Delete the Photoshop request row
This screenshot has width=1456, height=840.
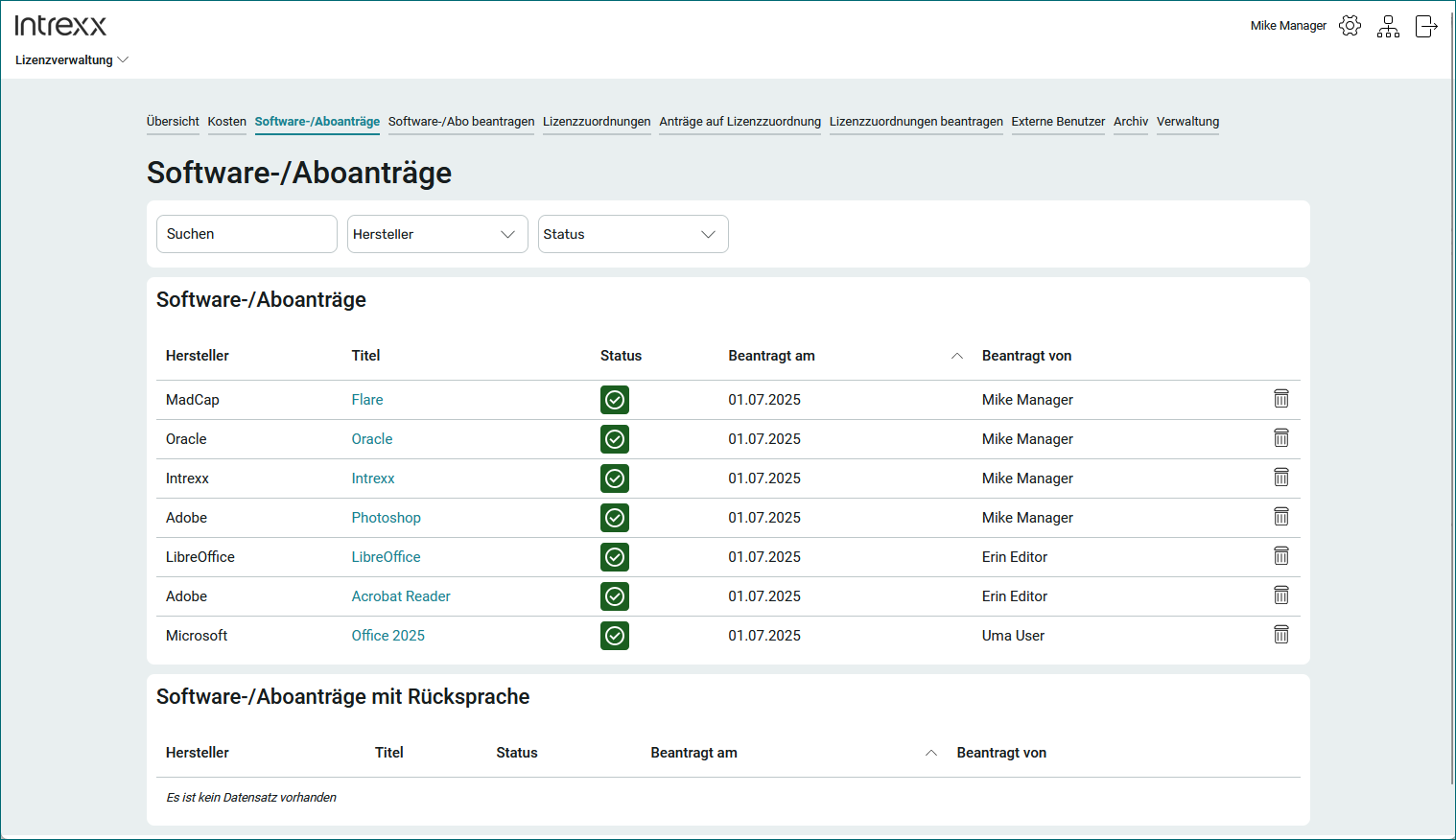coord(1280,516)
